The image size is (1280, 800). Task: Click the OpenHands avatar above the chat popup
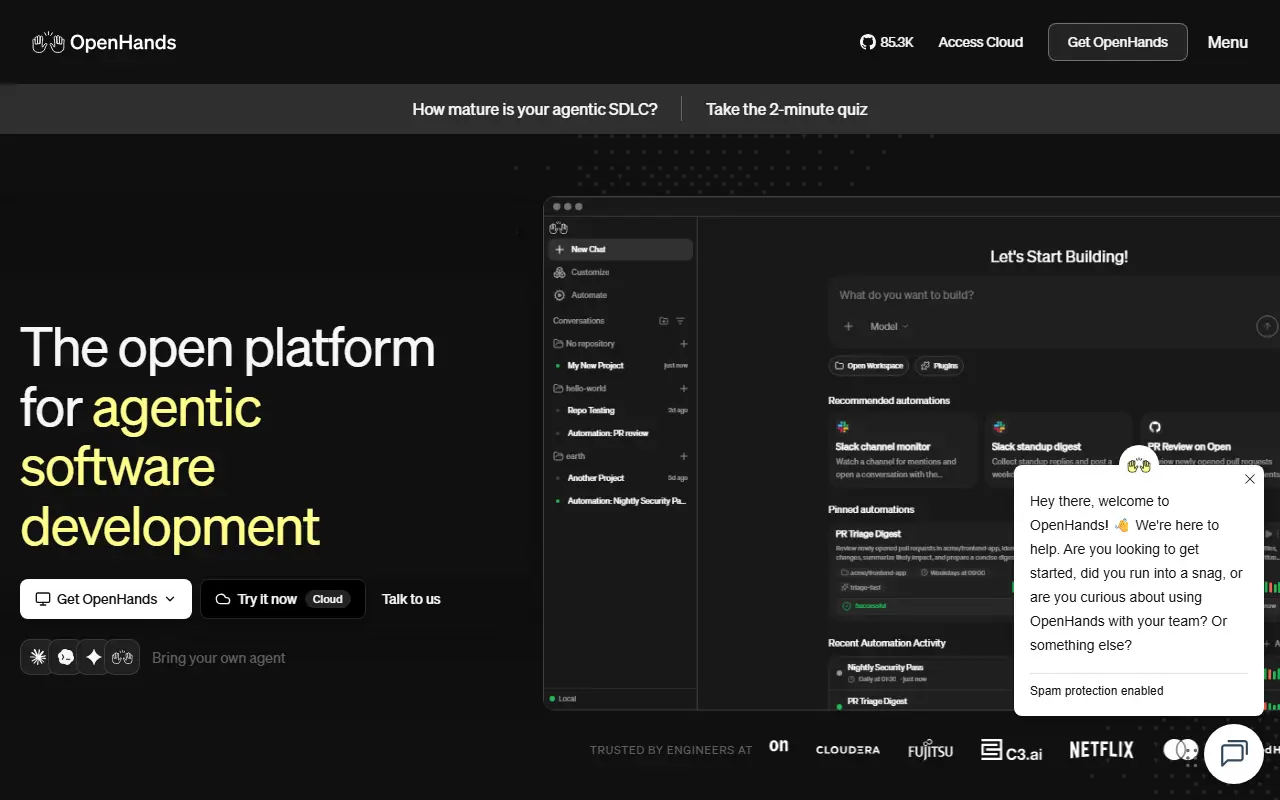point(1139,465)
